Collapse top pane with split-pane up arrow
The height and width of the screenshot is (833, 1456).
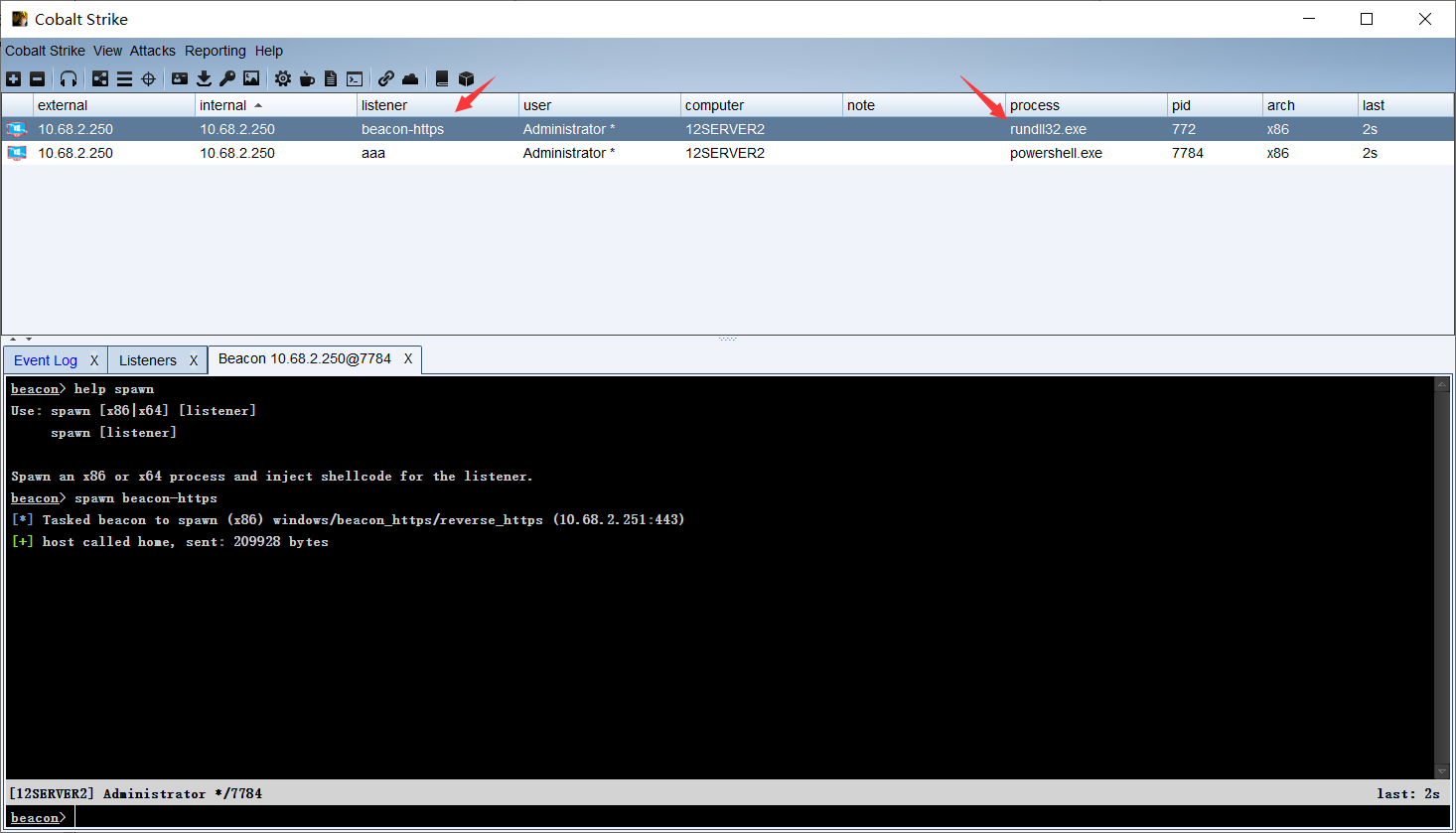pyautogui.click(x=14, y=340)
